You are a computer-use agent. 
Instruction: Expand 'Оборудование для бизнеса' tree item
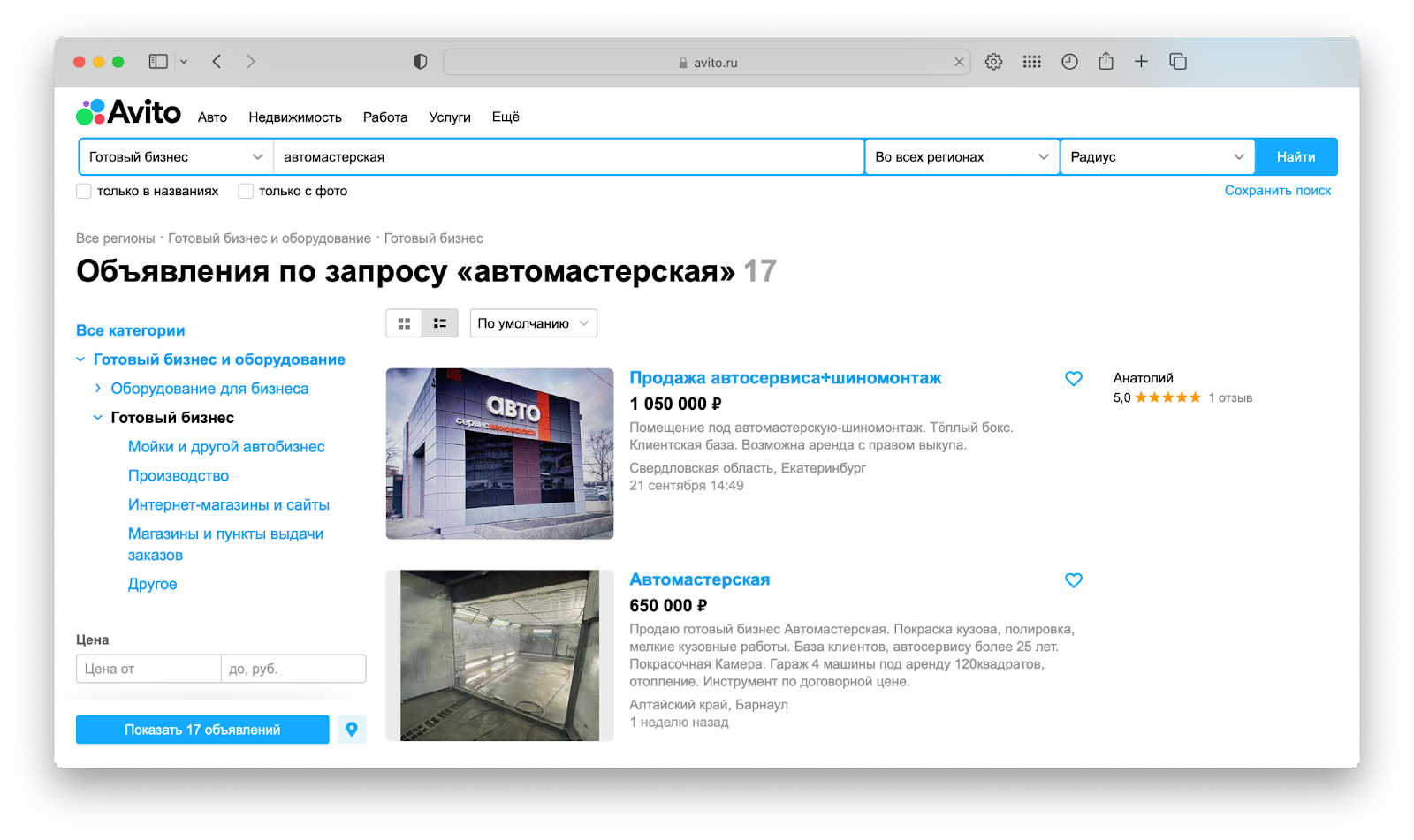(98, 389)
